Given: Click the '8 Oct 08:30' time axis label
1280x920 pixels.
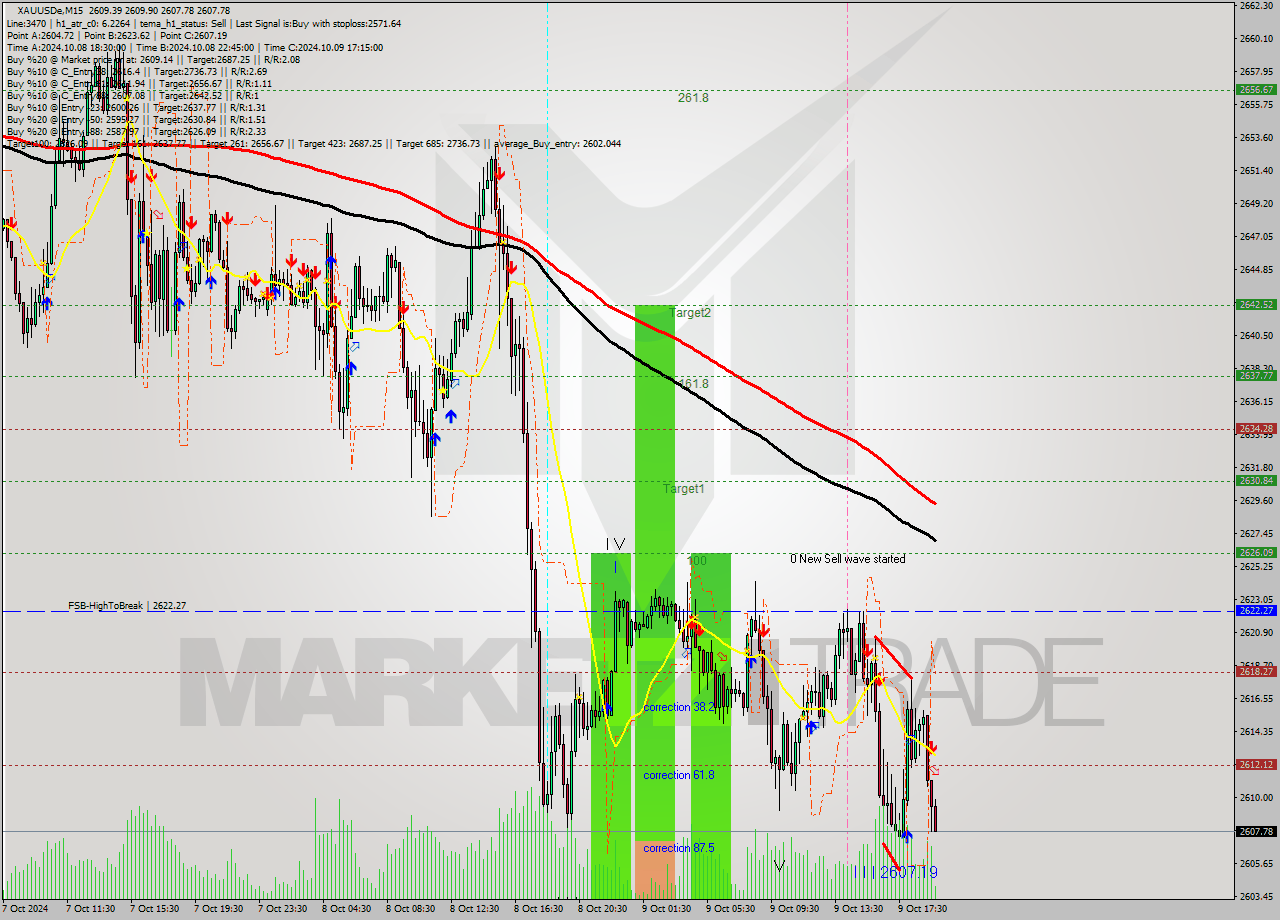Looking at the screenshot, I should click(x=411, y=909).
